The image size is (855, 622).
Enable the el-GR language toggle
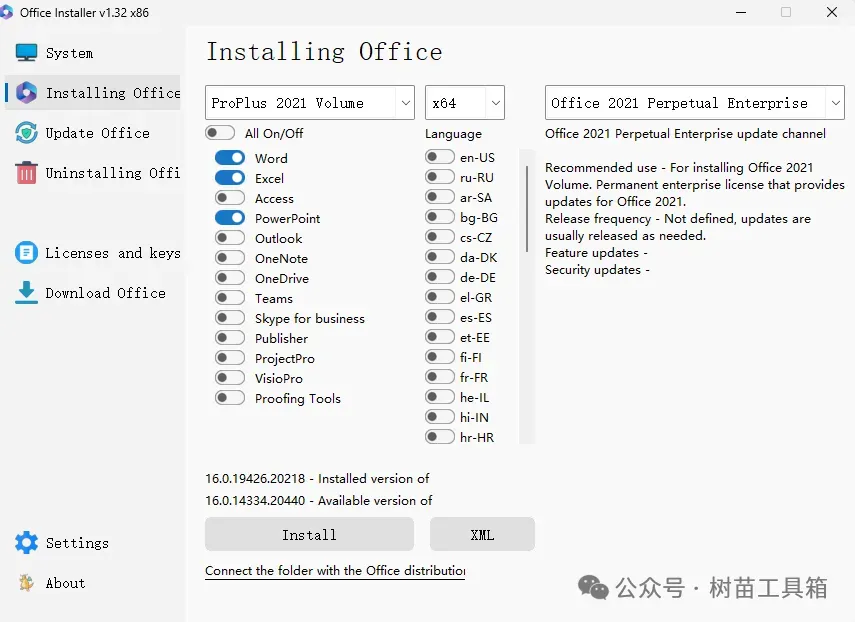coord(439,297)
